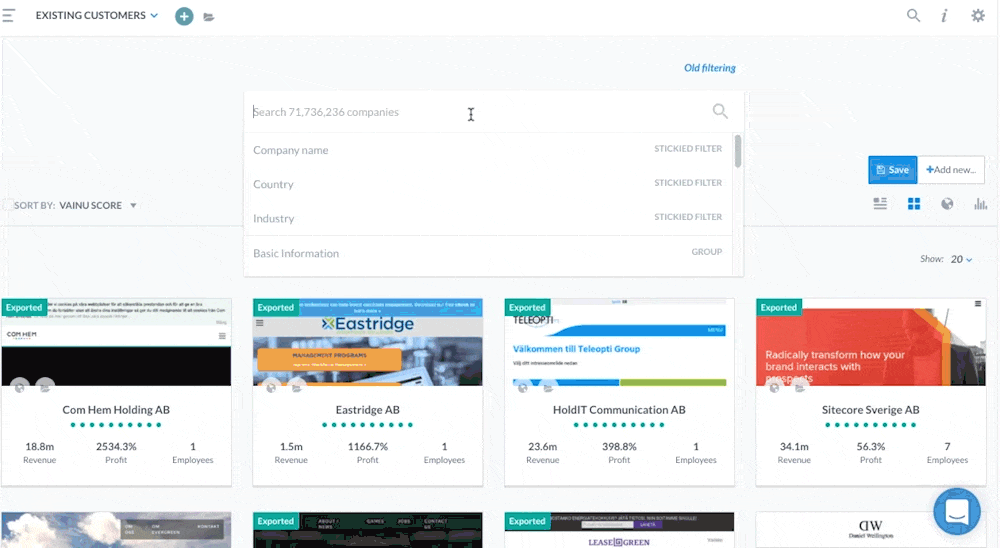Open the folder icon next to the plus button
The height and width of the screenshot is (548, 1000).
click(x=209, y=17)
